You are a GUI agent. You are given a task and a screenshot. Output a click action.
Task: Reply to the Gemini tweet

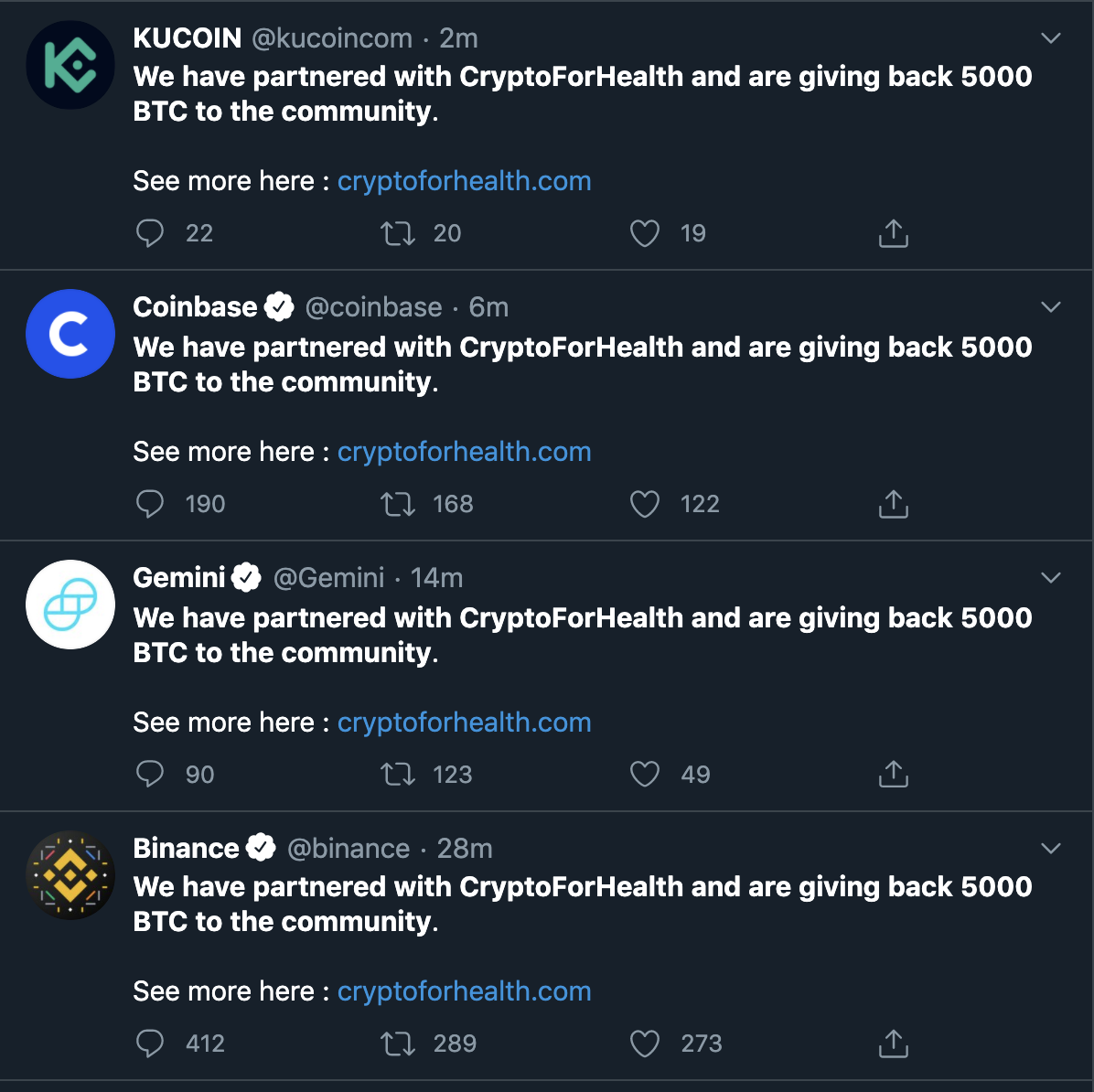pyautogui.click(x=150, y=775)
